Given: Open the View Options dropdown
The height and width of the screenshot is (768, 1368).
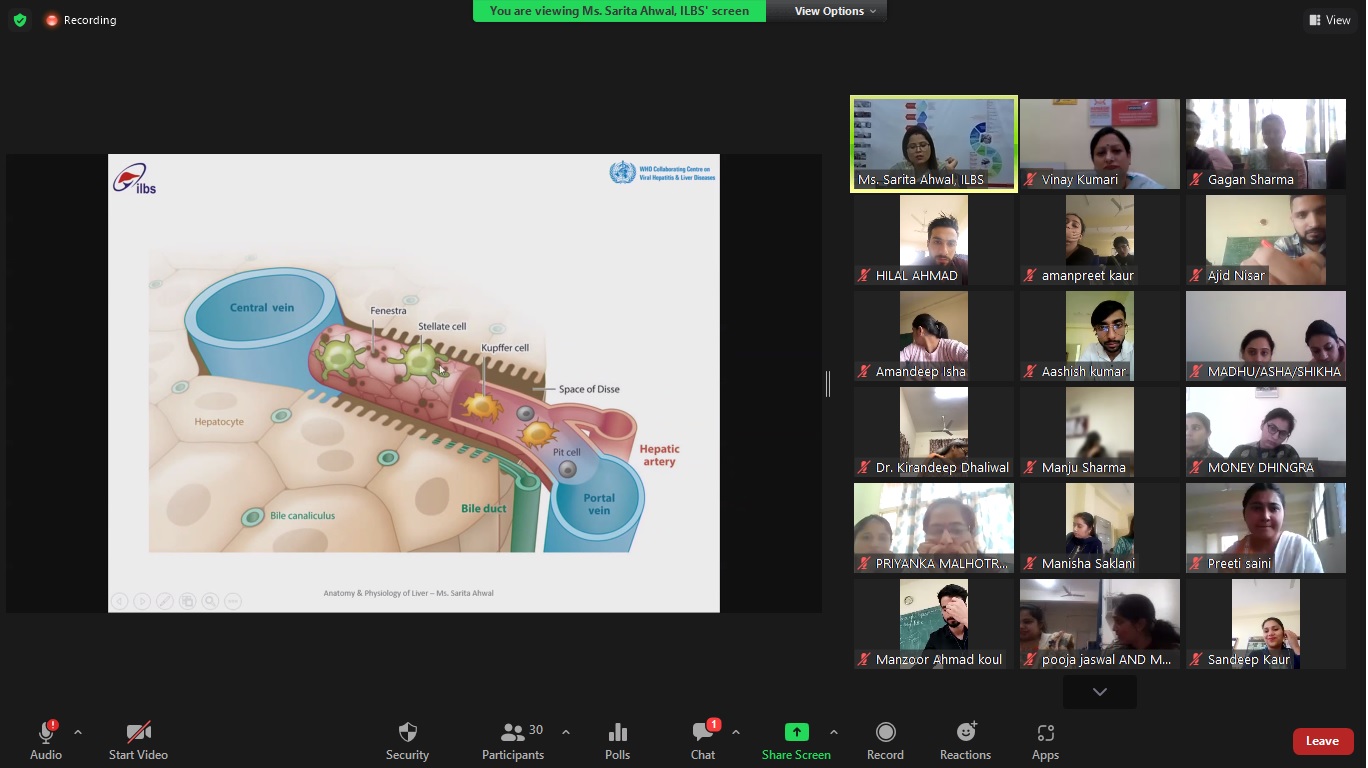Looking at the screenshot, I should 836,11.
